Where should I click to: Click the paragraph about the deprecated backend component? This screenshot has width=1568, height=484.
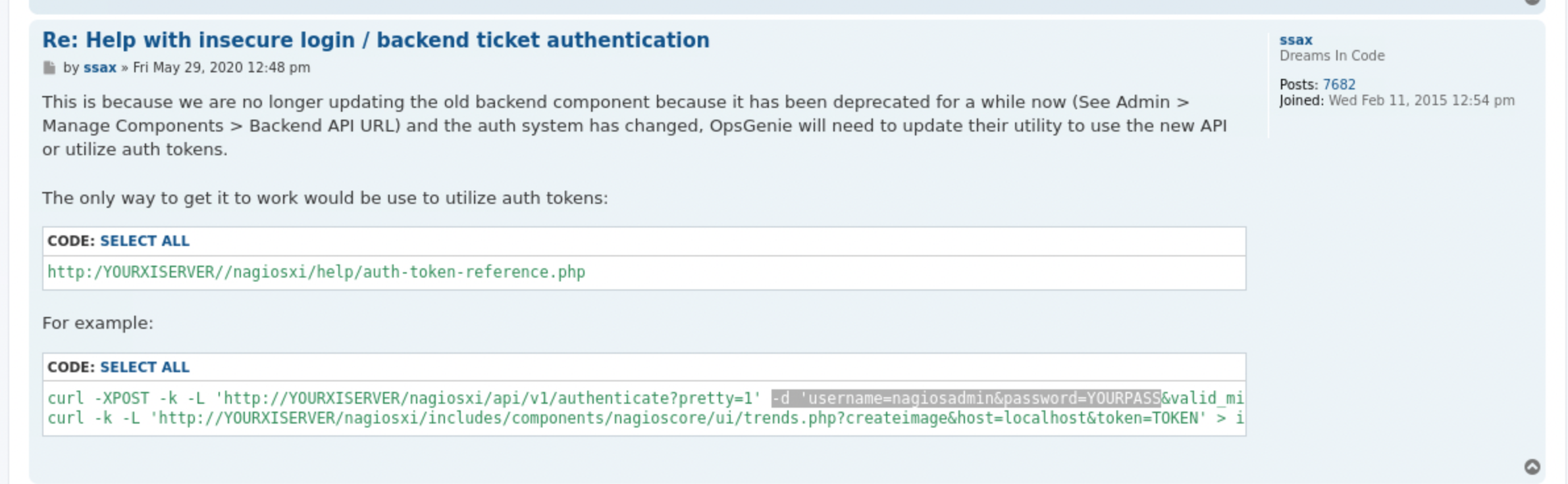[x=635, y=126]
